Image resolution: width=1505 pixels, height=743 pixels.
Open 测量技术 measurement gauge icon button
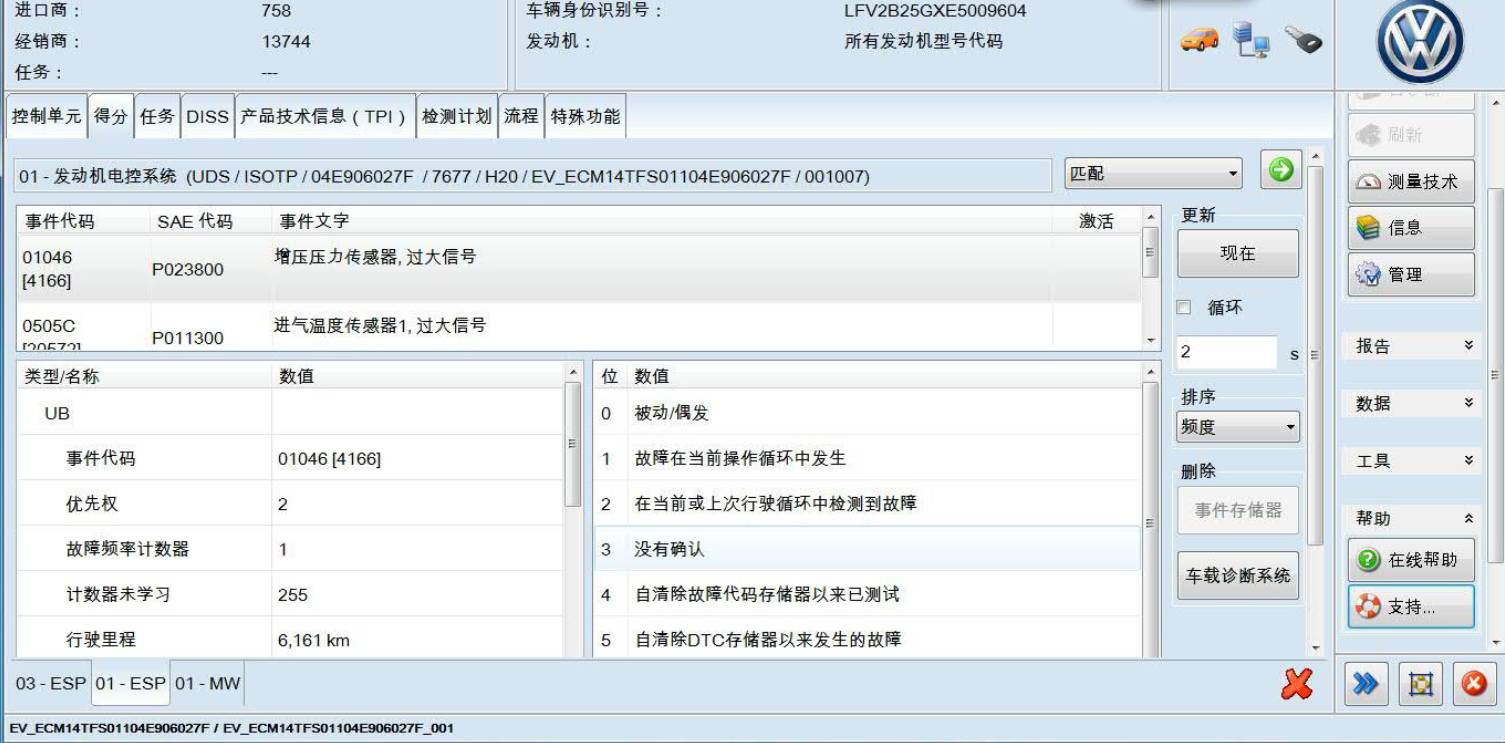[1410, 182]
